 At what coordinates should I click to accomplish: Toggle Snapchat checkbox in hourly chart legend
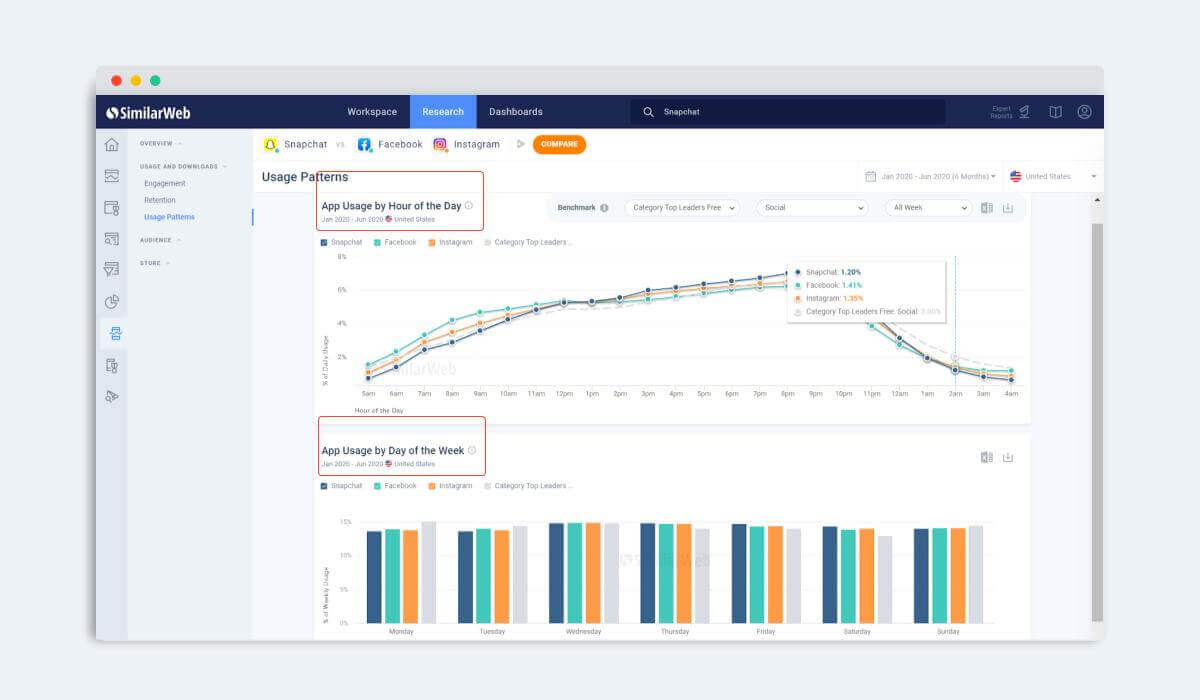click(324, 242)
